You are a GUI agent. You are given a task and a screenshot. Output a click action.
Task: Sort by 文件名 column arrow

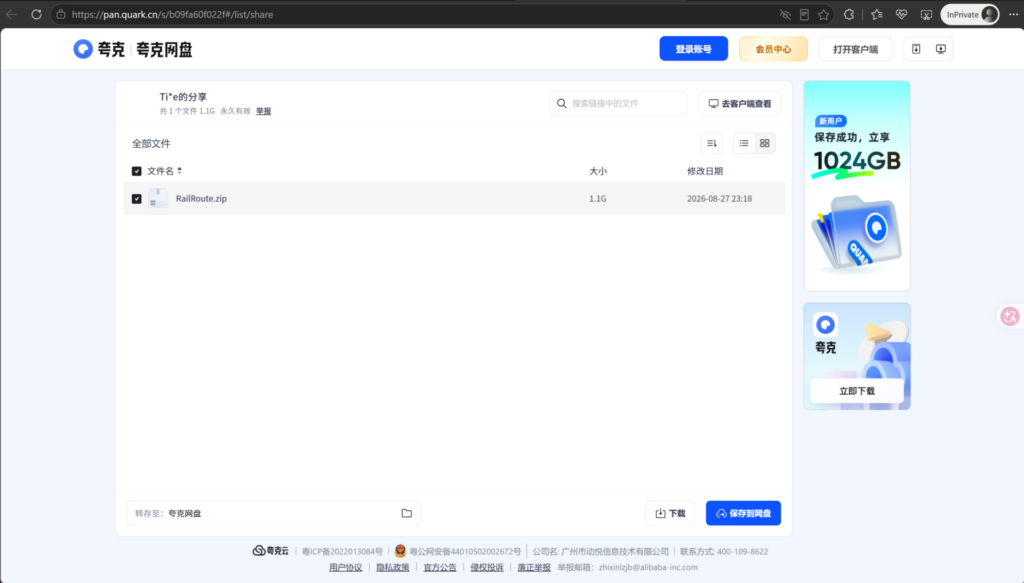click(x=180, y=171)
